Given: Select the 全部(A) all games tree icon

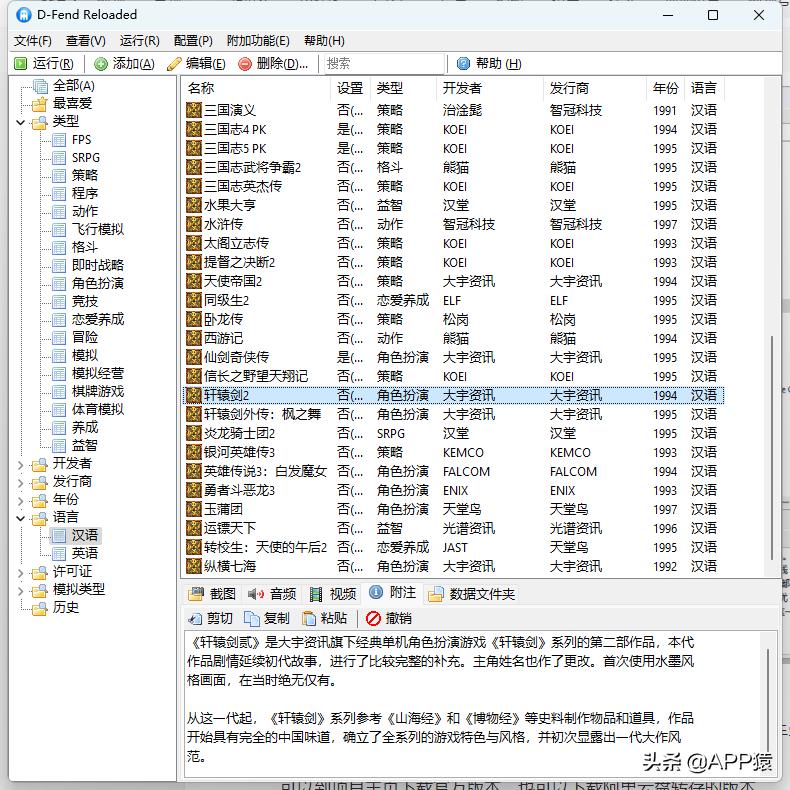Looking at the screenshot, I should [x=40, y=86].
